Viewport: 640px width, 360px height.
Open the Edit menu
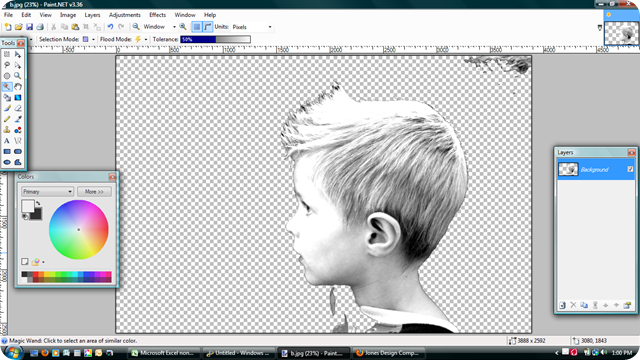pos(26,15)
